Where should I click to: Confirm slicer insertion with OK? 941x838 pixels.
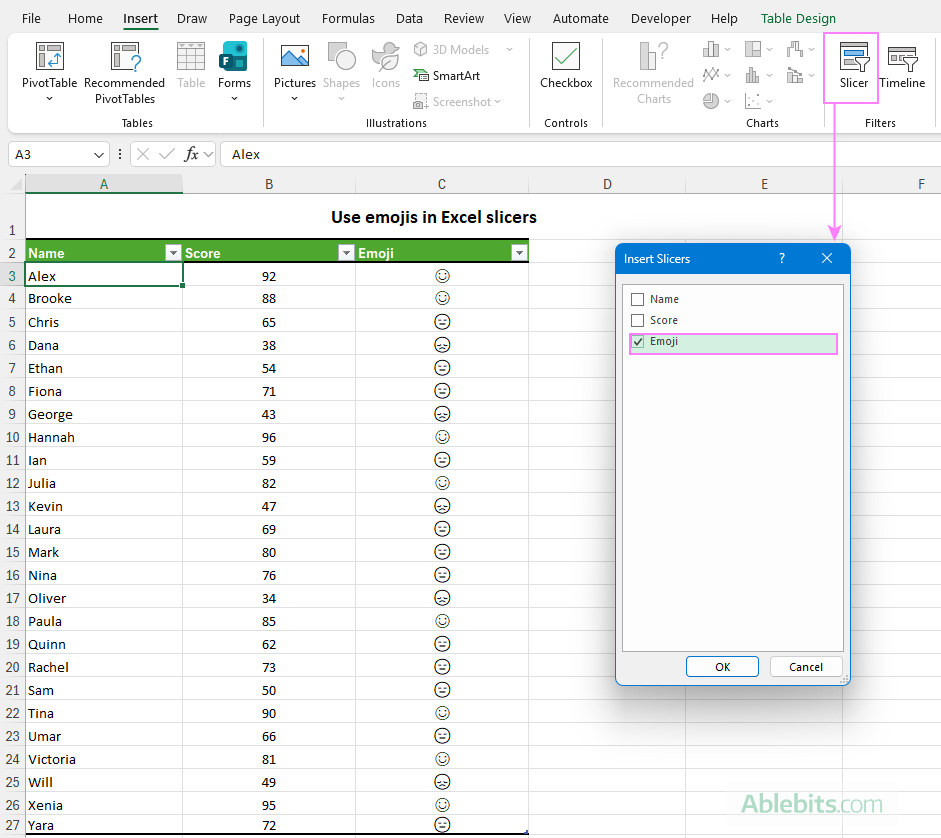(x=722, y=666)
